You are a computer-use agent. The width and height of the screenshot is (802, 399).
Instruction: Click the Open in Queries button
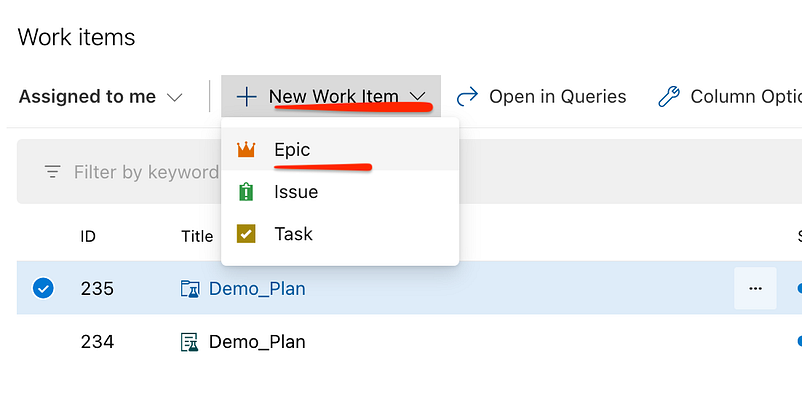click(x=541, y=96)
